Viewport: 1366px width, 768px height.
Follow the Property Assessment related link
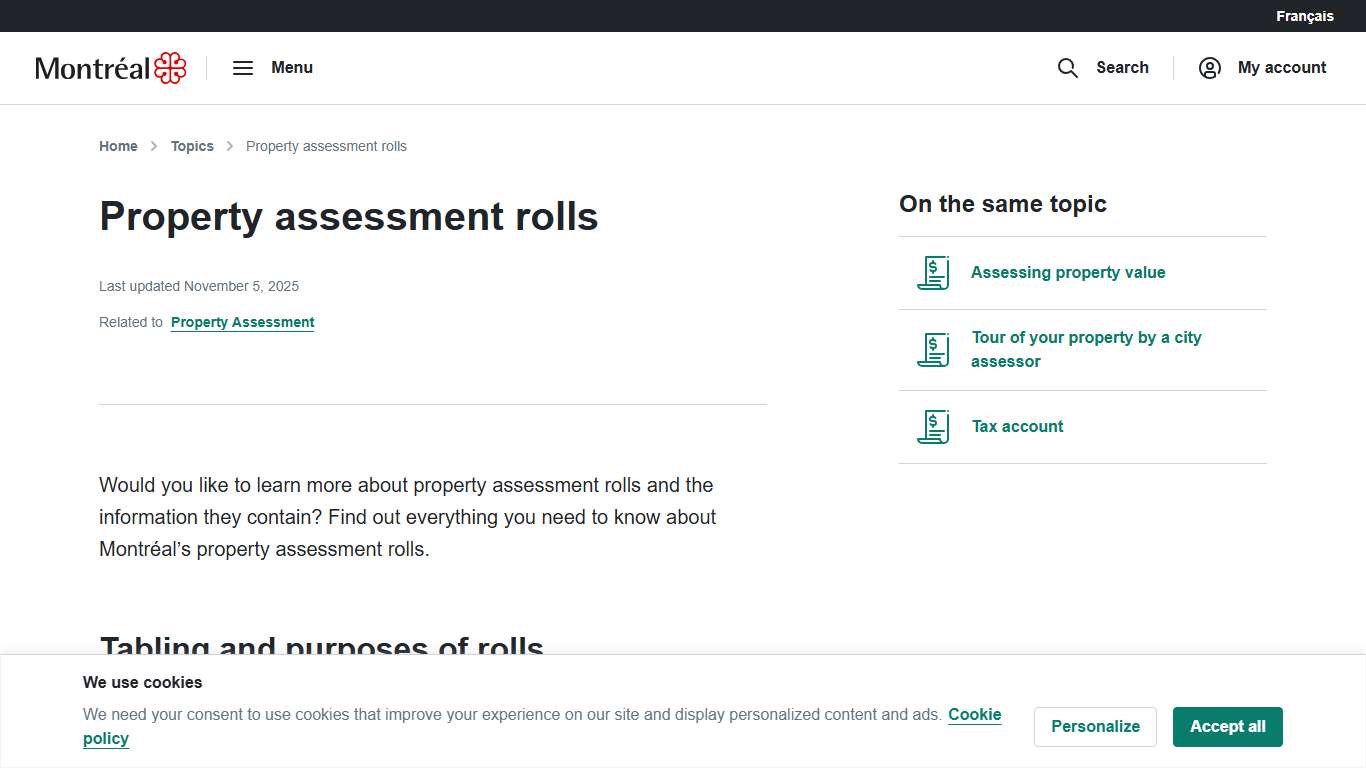[x=242, y=322]
